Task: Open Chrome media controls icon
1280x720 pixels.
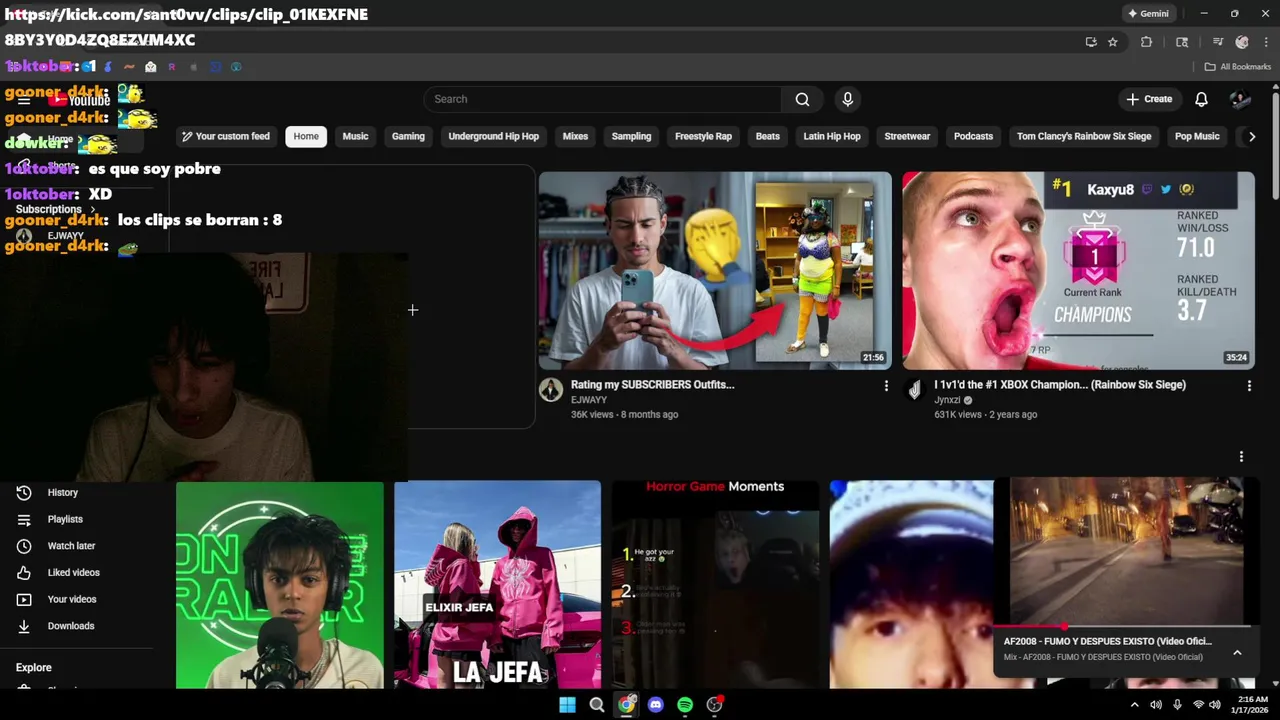Action: click(x=1217, y=42)
